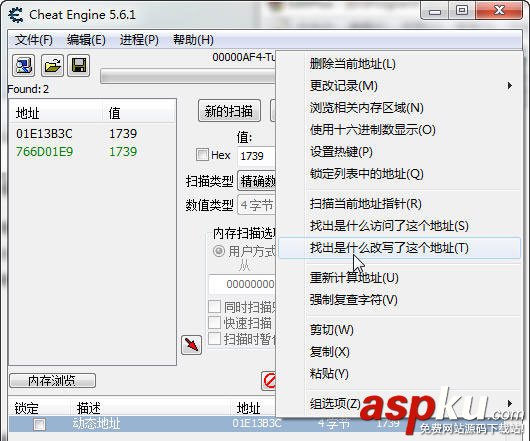Click the value 1739 beside 01E13B3C
This screenshot has width=530, height=441.
point(123,134)
